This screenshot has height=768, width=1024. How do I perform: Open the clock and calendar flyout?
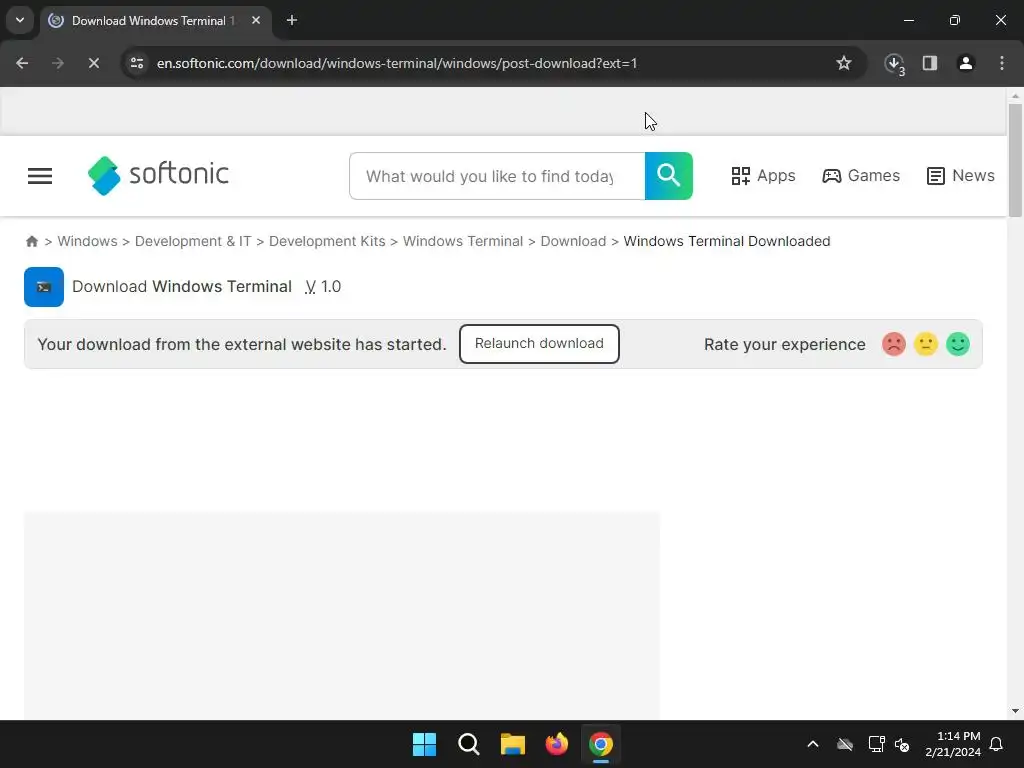(953, 744)
